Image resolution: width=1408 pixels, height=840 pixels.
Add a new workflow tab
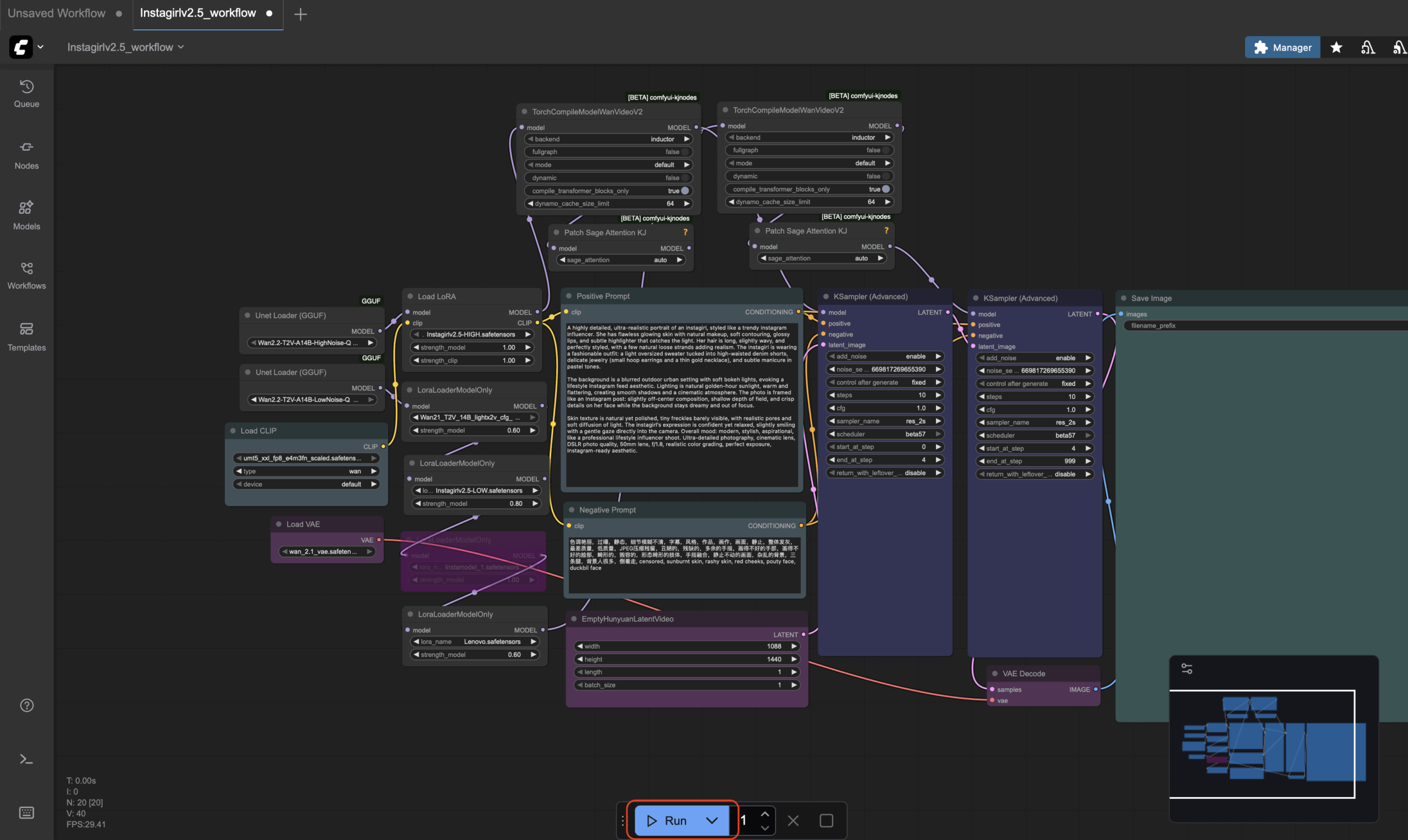coord(301,14)
